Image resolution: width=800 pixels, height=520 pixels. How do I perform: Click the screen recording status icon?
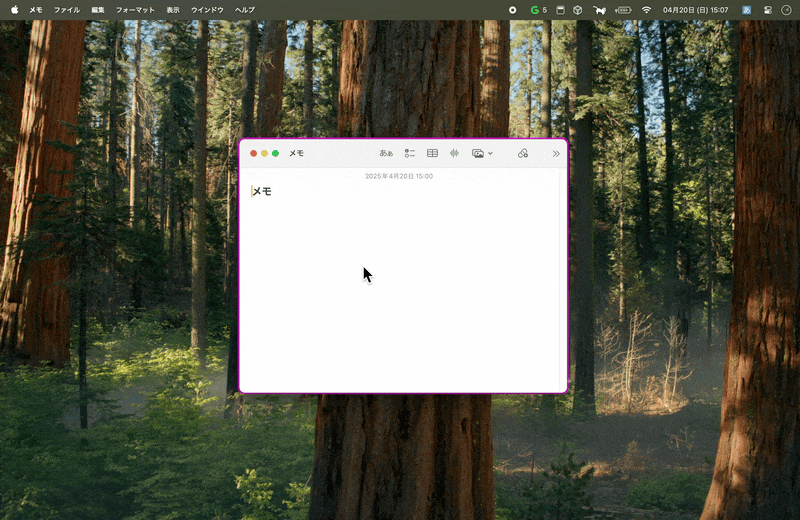(x=513, y=10)
